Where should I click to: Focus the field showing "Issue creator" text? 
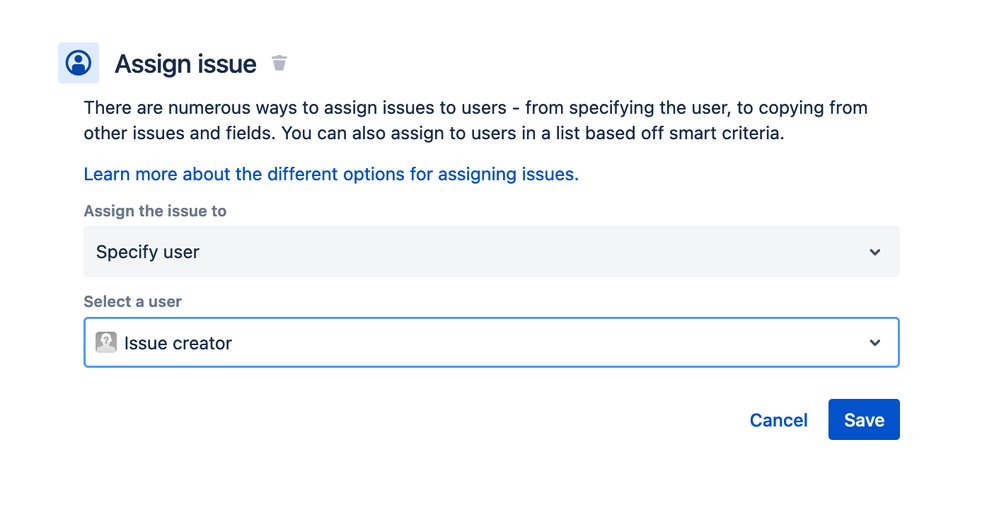pyautogui.click(x=178, y=343)
